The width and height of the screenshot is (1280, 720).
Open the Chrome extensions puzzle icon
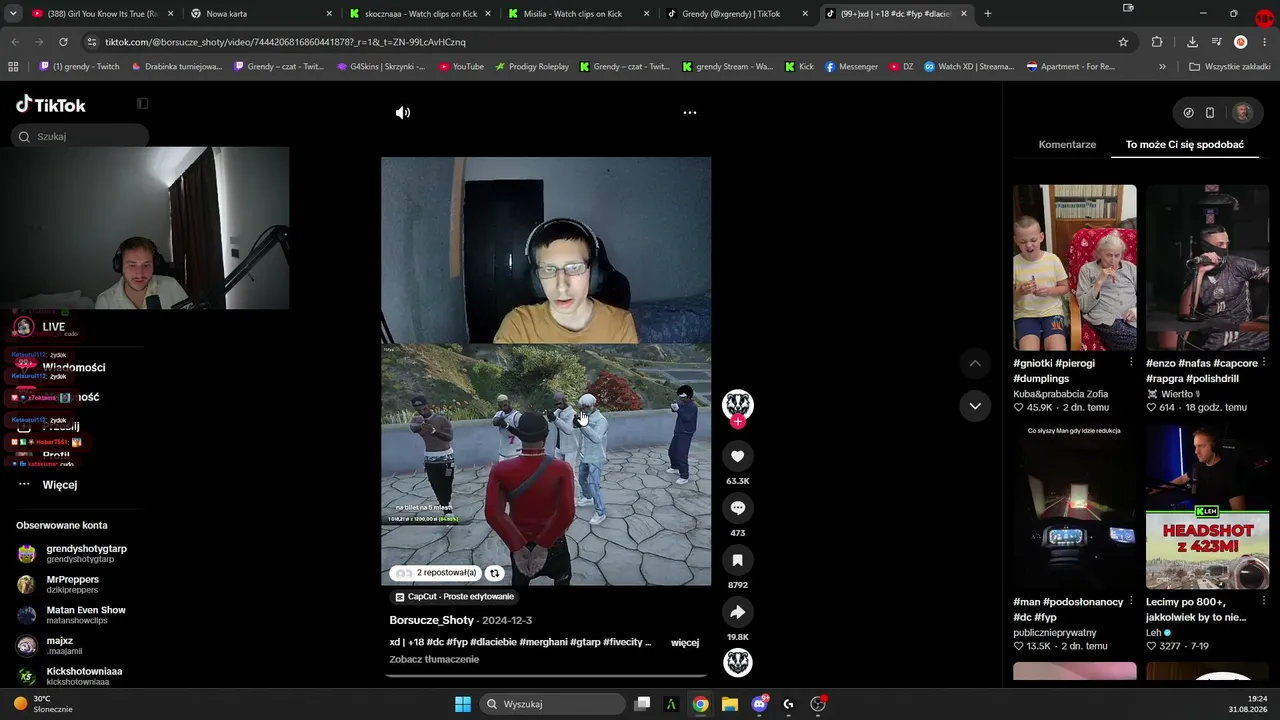tap(1157, 42)
